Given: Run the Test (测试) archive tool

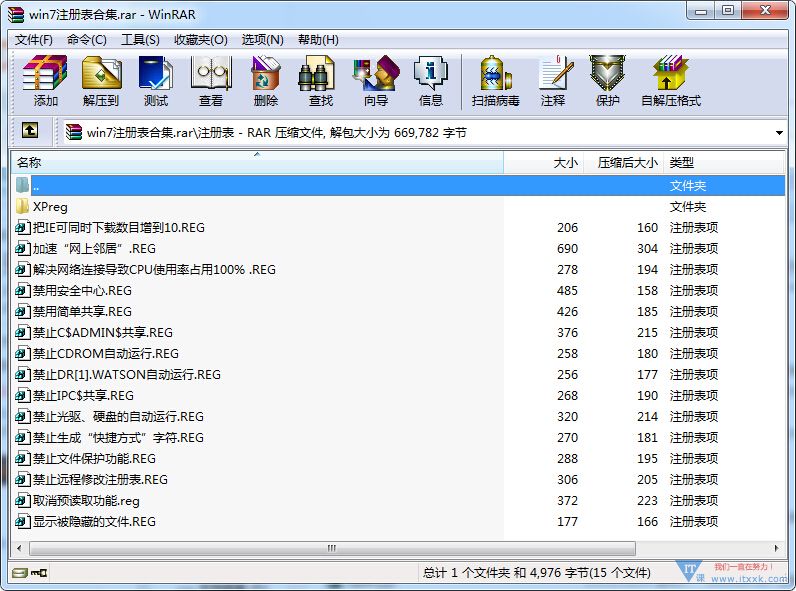Looking at the screenshot, I should tap(155, 80).
